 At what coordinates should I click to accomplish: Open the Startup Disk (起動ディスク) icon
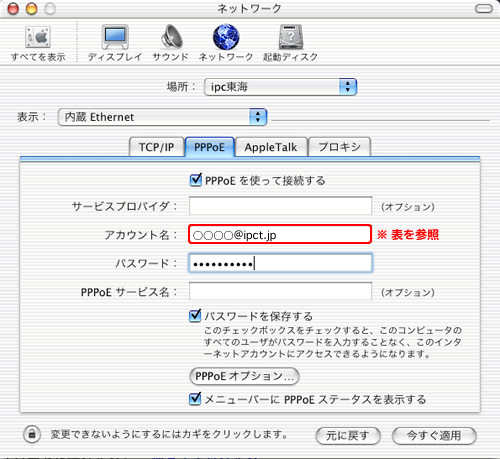tap(291, 37)
